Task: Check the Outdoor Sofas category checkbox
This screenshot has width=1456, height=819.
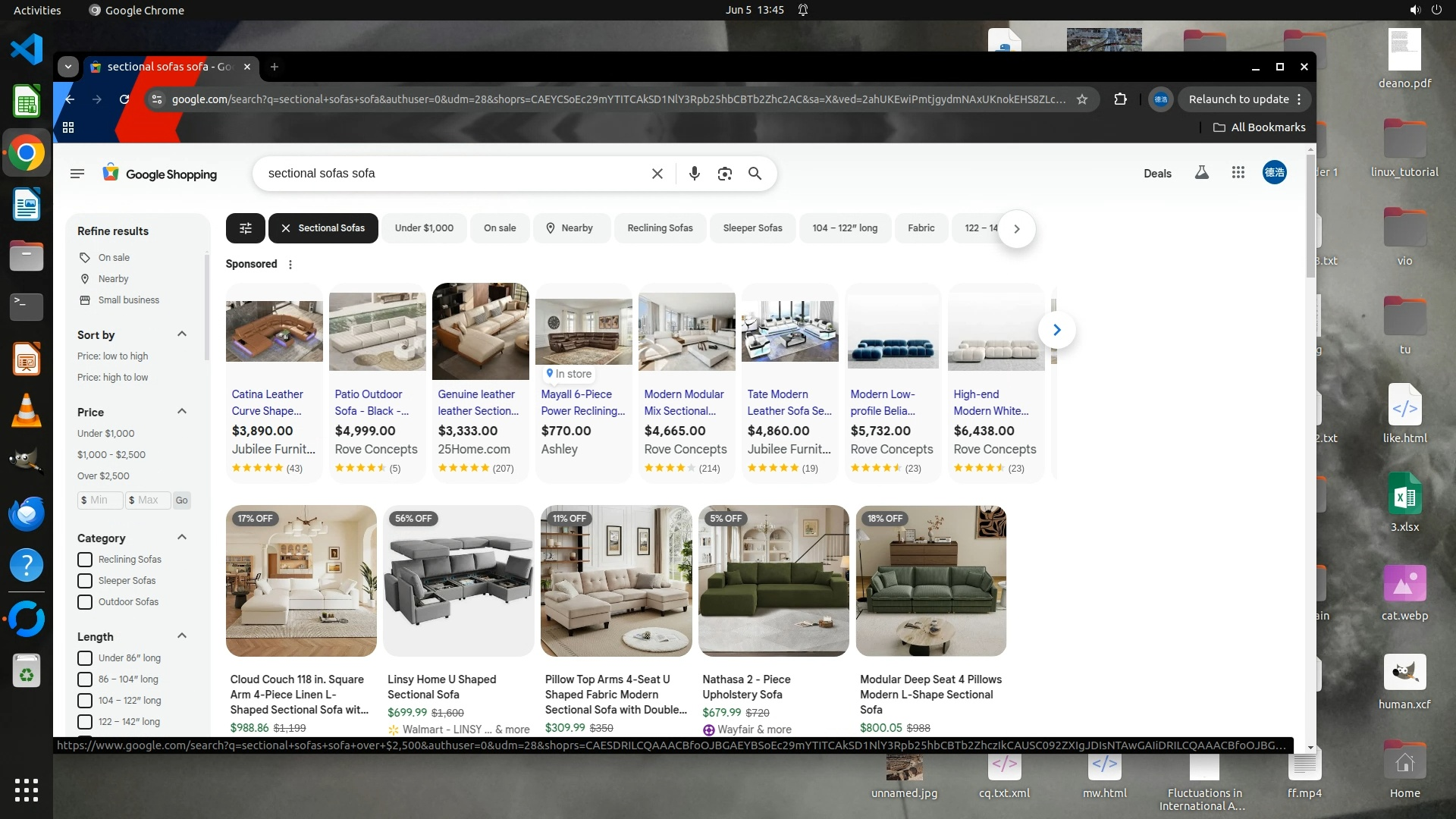Action: point(85,602)
